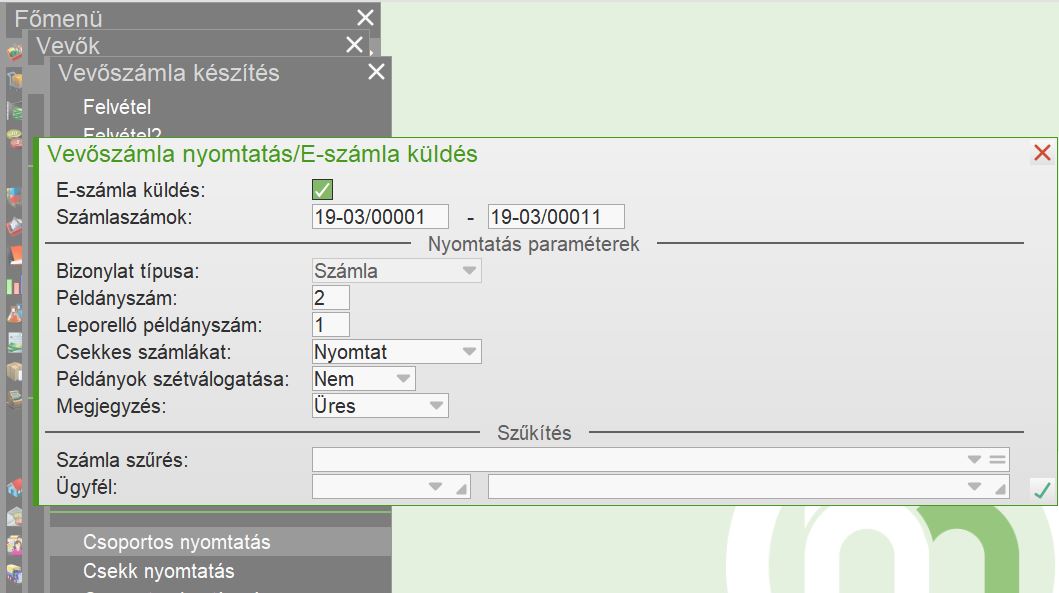Confirm the dialog with the green checkmark

pyautogui.click(x=1042, y=490)
